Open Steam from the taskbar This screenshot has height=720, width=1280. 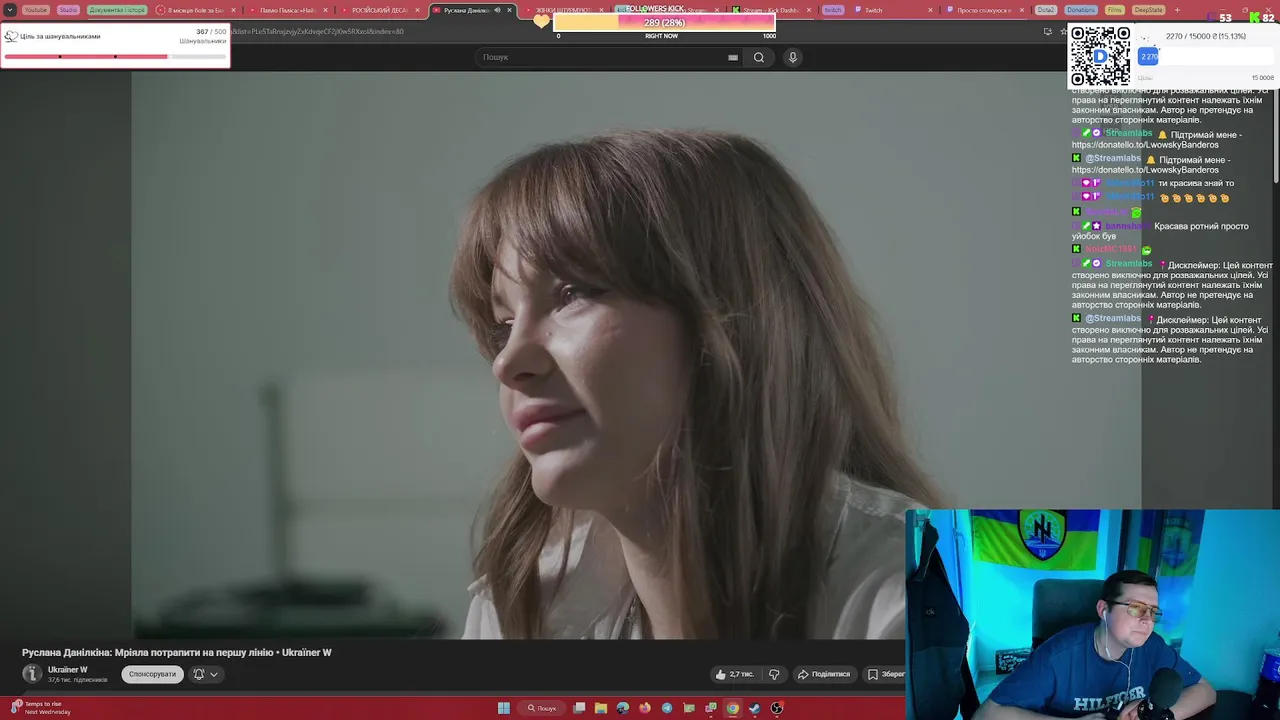(755, 708)
